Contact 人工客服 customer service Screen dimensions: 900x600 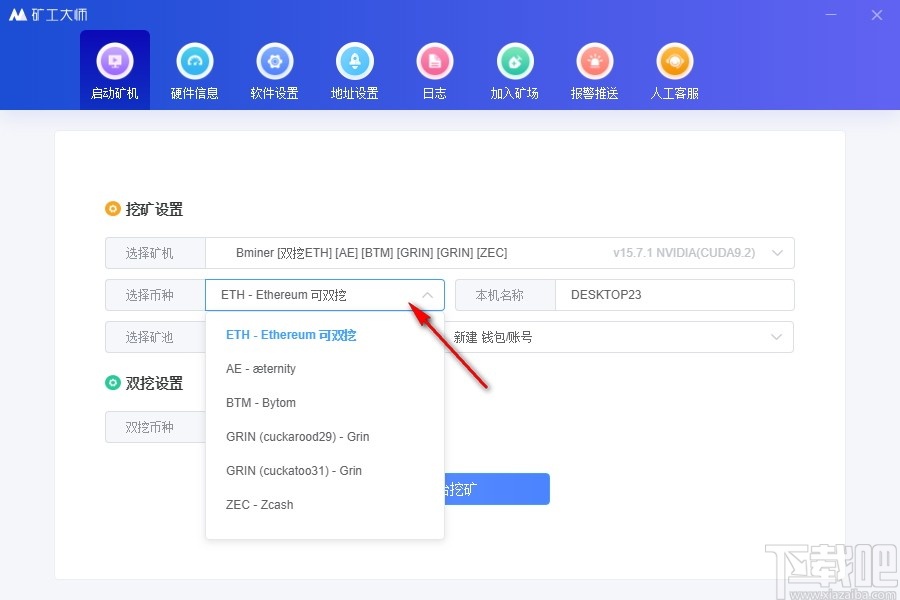click(x=674, y=68)
